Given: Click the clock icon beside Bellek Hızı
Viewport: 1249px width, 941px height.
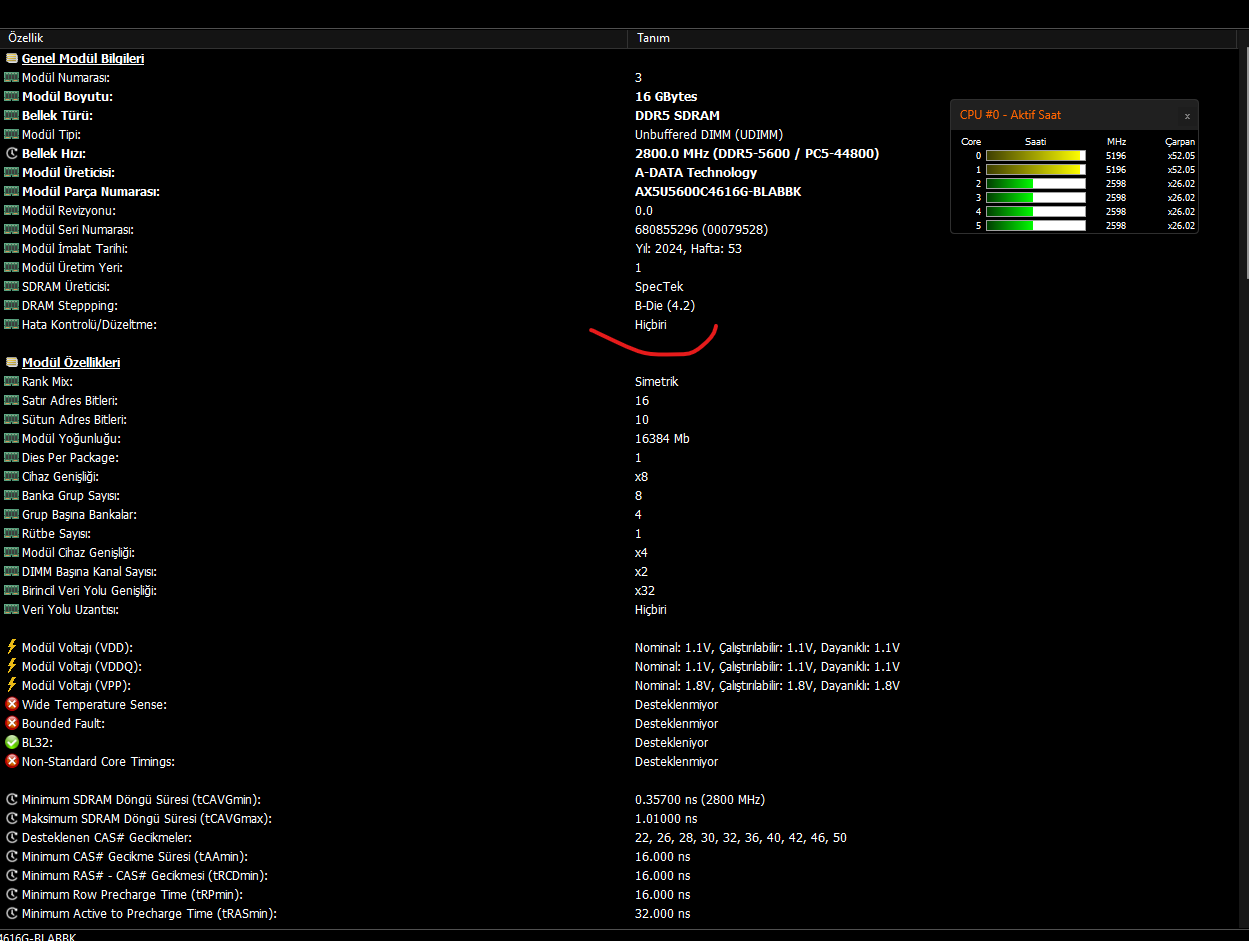Looking at the screenshot, I should click(x=12, y=153).
